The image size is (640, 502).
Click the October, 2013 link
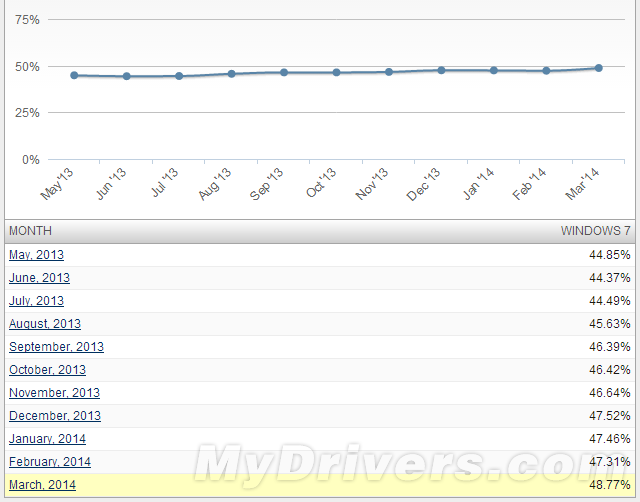coord(47,370)
